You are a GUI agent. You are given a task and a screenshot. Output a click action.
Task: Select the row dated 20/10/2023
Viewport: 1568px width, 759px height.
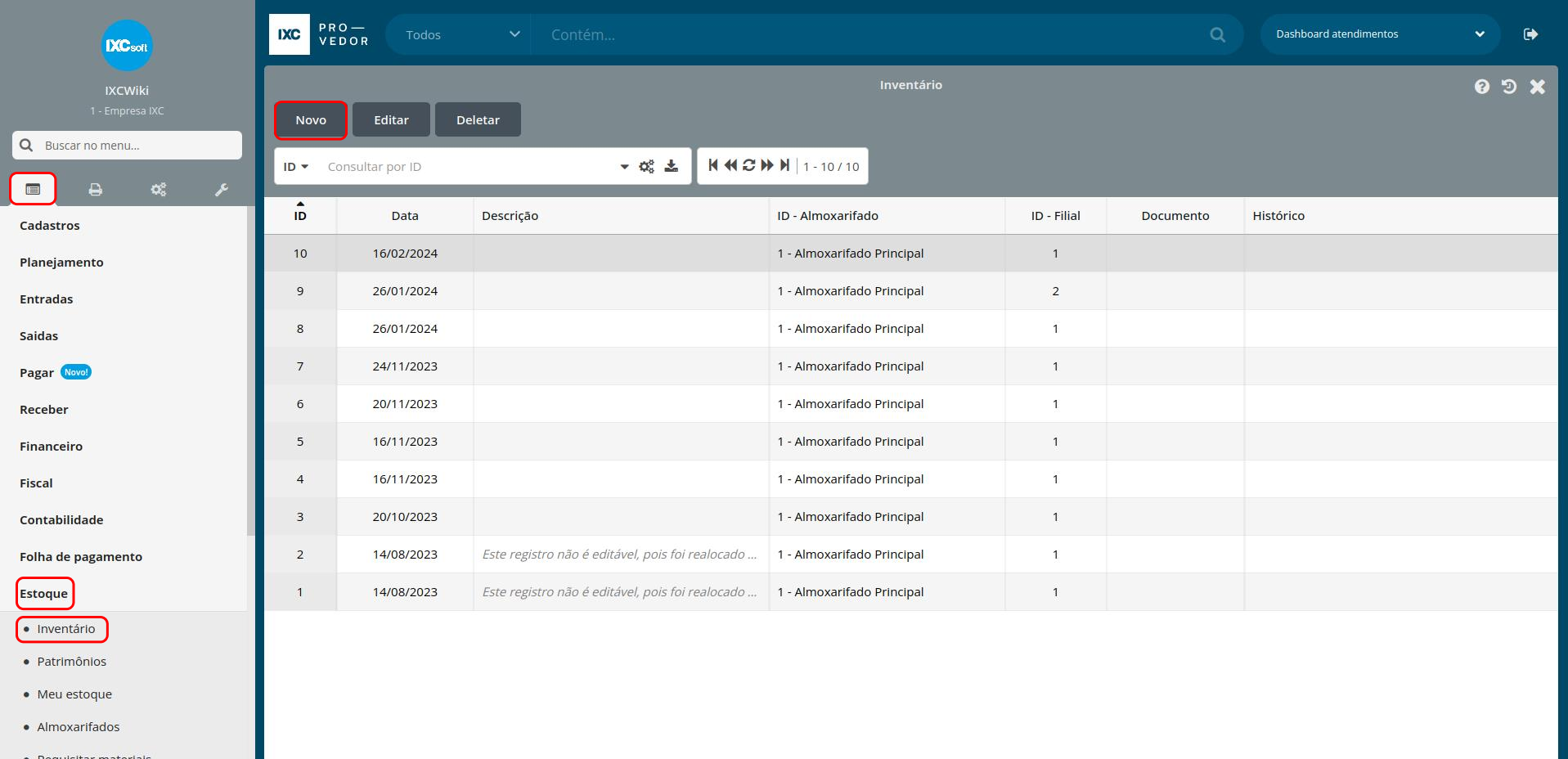click(x=910, y=517)
